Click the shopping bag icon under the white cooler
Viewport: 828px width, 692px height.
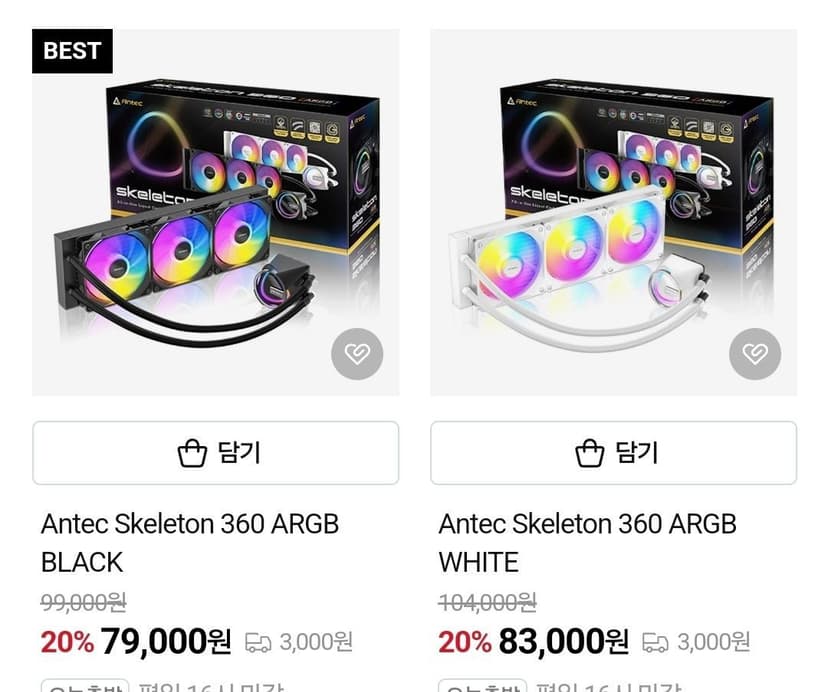click(x=590, y=453)
